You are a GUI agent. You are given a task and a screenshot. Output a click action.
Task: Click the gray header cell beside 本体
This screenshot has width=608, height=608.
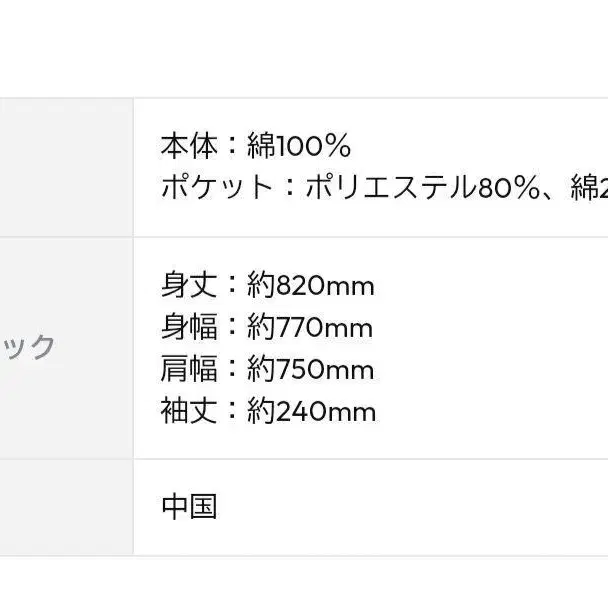coord(66,167)
